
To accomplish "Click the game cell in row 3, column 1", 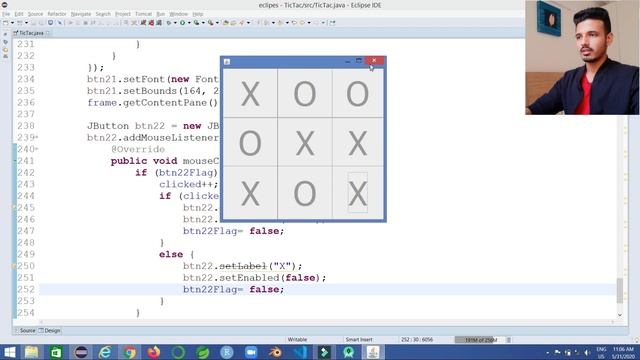I will (250, 193).
